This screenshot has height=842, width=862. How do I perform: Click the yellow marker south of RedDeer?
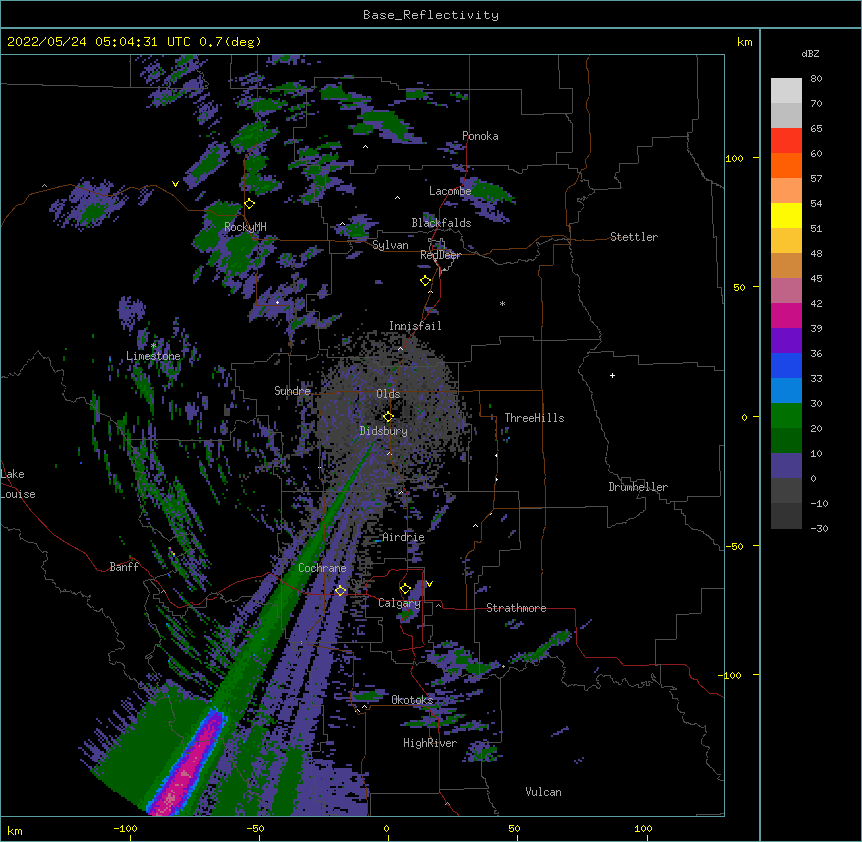tap(426, 280)
